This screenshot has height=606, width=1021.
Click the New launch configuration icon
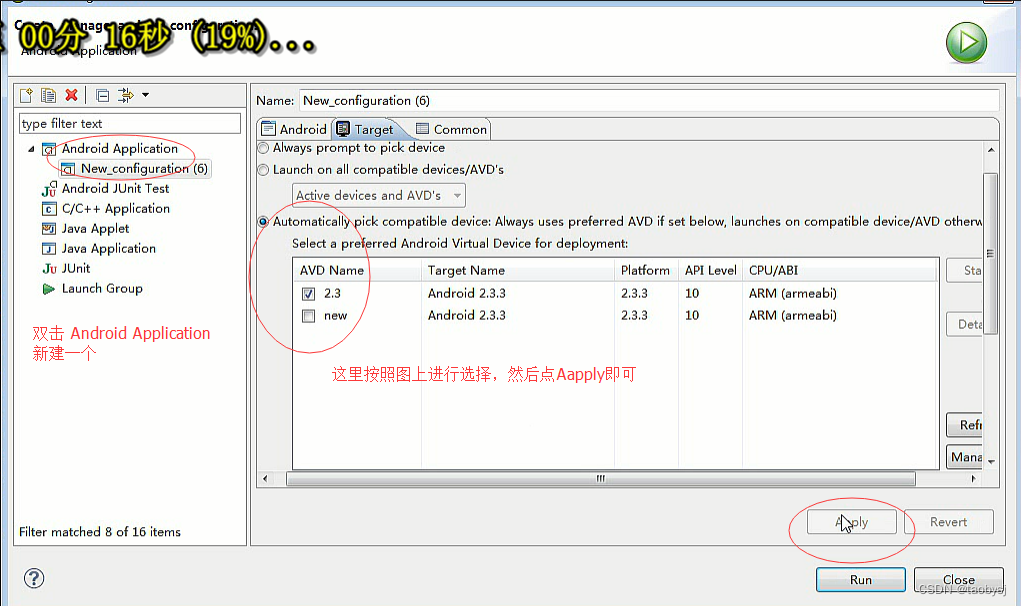tap(26, 96)
